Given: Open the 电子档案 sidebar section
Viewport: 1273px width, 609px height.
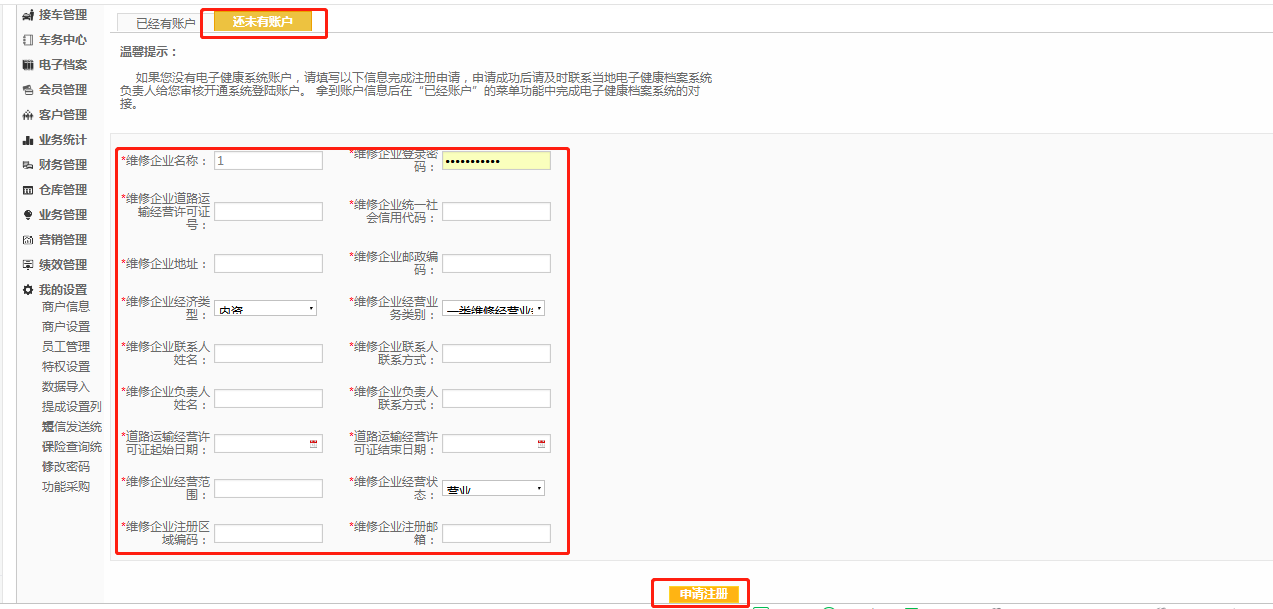Looking at the screenshot, I should click(x=62, y=65).
